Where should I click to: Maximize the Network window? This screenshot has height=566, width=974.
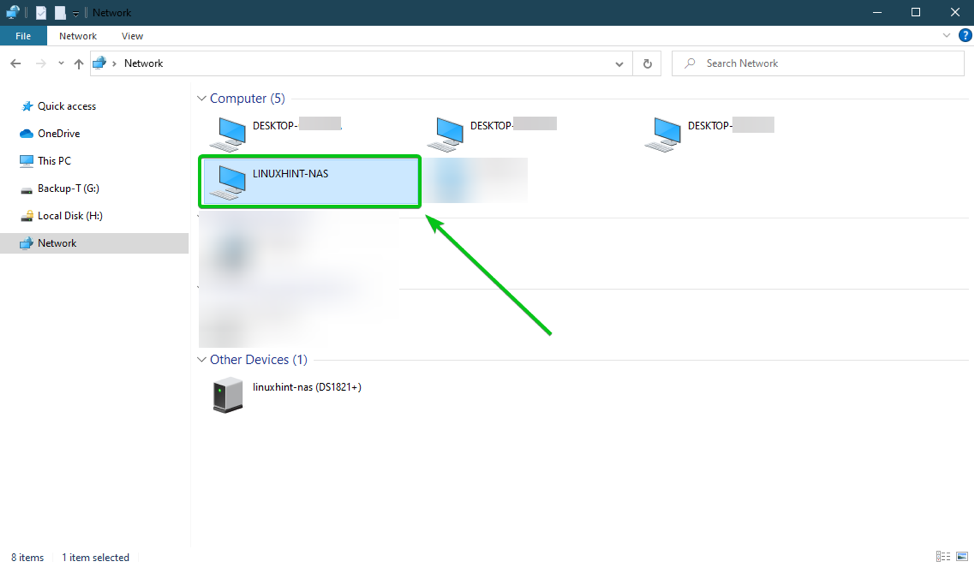[x=916, y=12]
